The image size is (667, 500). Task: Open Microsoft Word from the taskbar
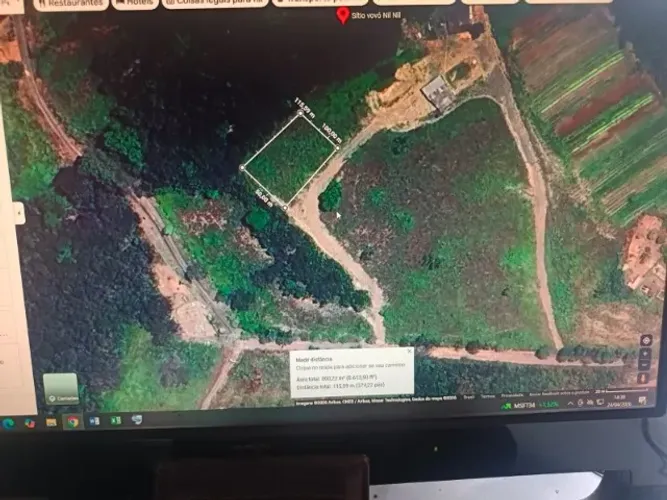click(x=94, y=421)
